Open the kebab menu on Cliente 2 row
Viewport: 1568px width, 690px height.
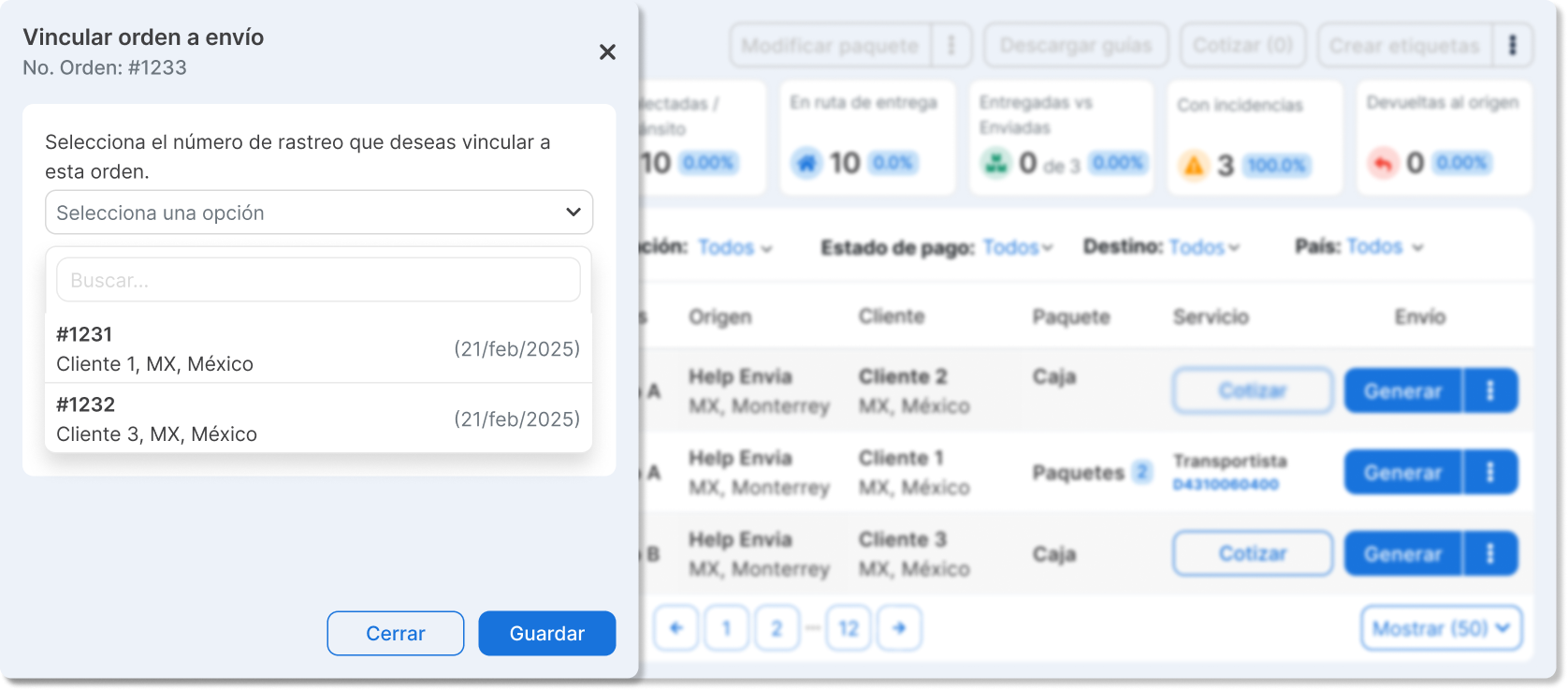point(1490,390)
